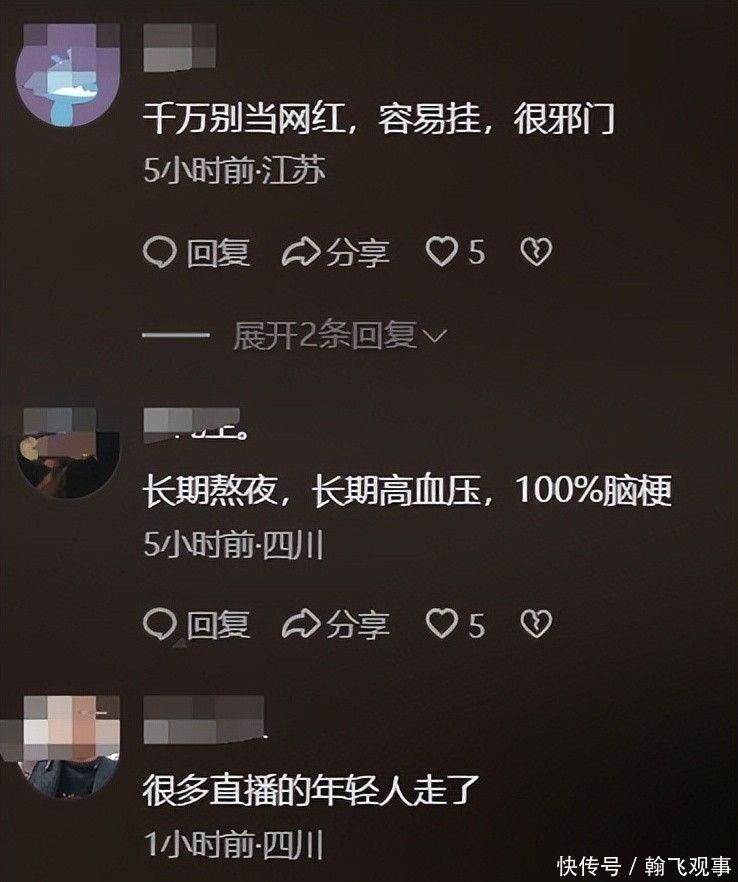Click the chevron next to 展开2条回复
The height and width of the screenshot is (882, 738).
click(434, 336)
